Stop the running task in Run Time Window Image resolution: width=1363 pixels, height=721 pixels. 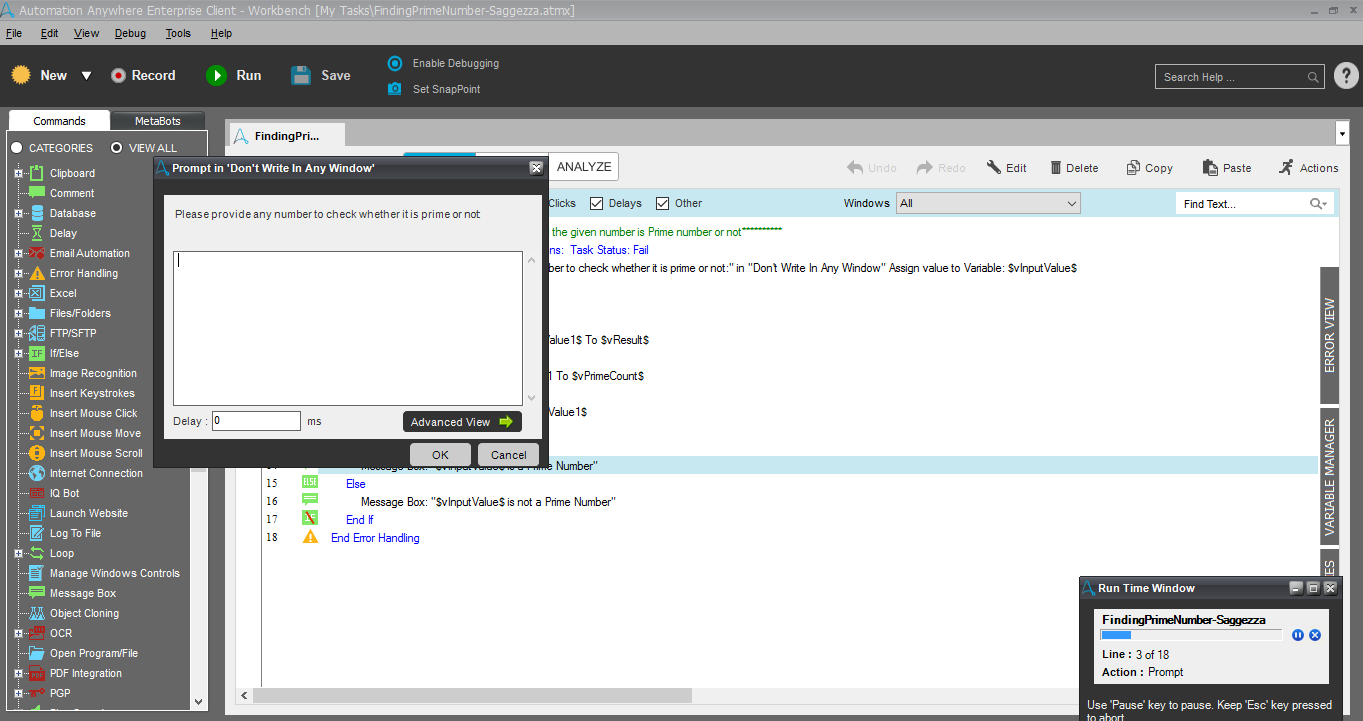tap(1315, 635)
